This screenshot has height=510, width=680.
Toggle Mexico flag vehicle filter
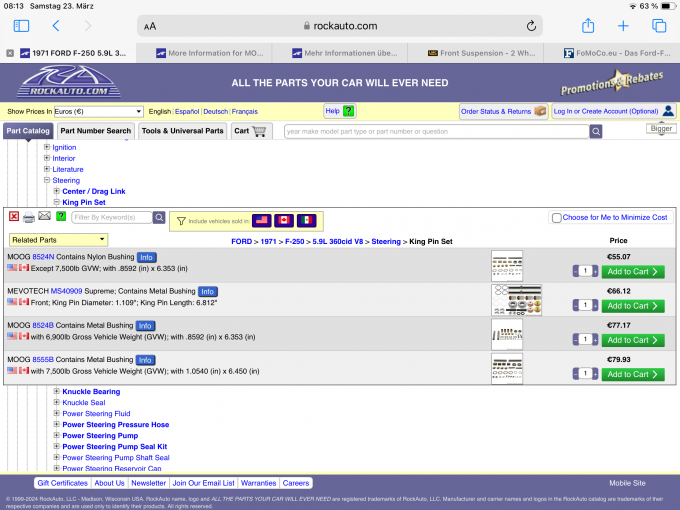coord(307,221)
